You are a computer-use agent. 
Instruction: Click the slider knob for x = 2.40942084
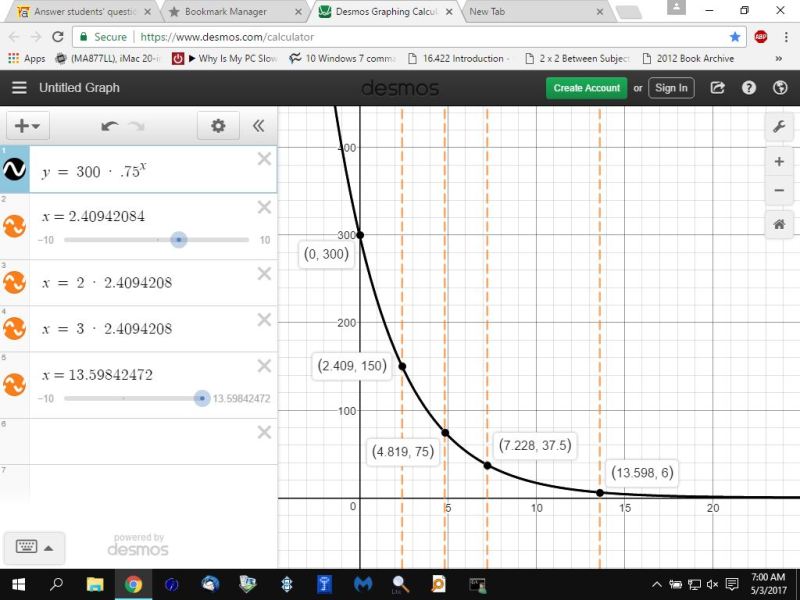(x=179, y=239)
